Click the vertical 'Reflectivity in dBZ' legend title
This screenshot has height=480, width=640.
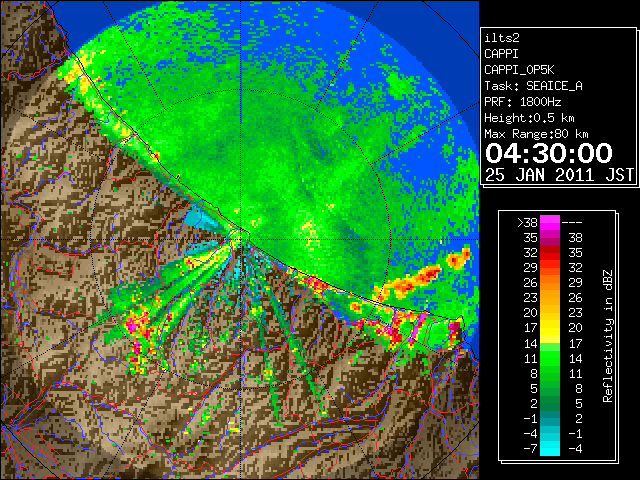coord(608,336)
